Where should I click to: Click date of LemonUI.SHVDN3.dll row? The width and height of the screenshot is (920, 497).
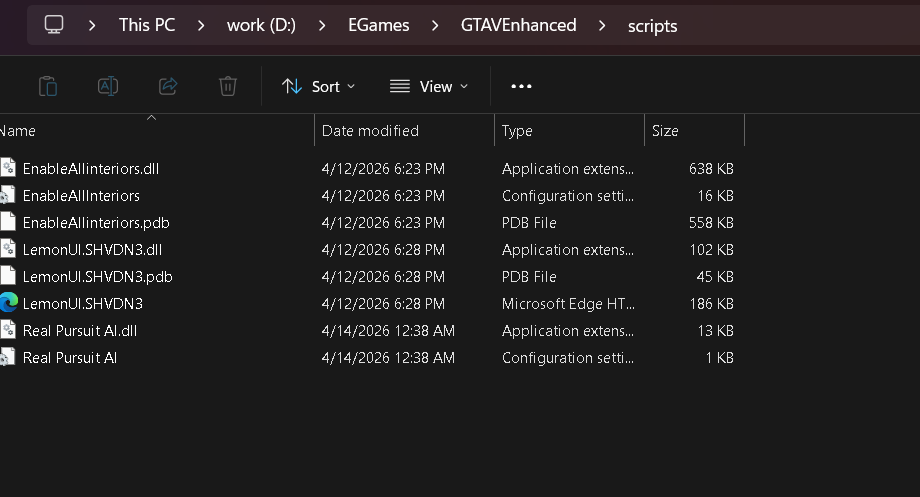point(383,249)
